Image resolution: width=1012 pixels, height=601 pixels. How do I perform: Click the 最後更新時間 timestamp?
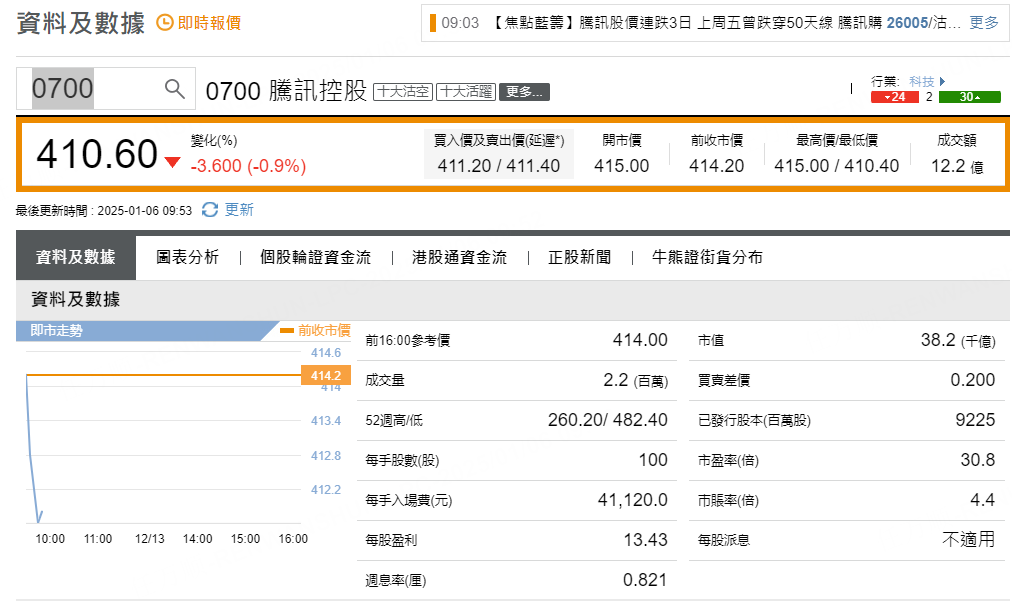point(104,210)
